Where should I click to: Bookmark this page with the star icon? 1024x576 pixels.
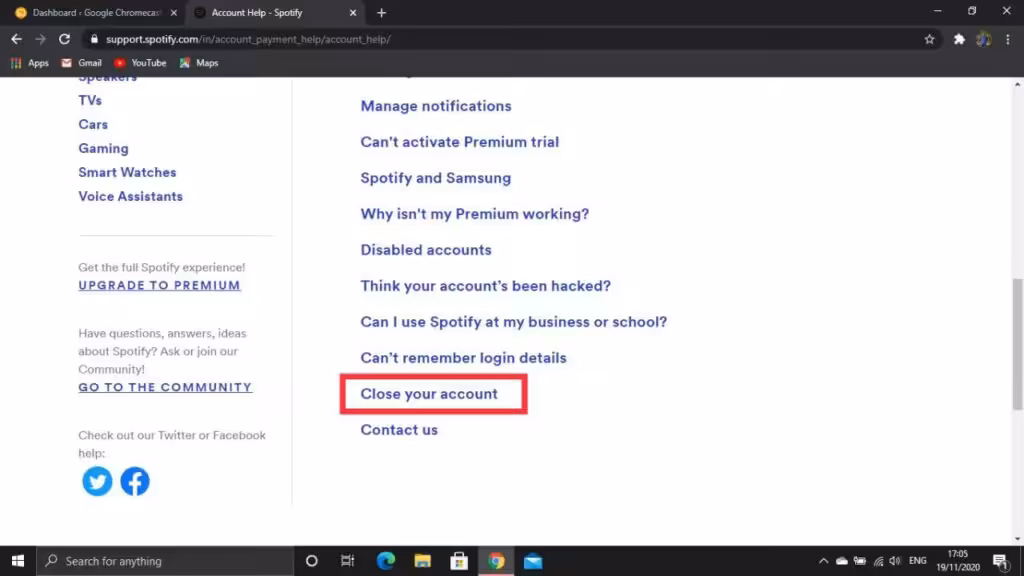click(929, 39)
